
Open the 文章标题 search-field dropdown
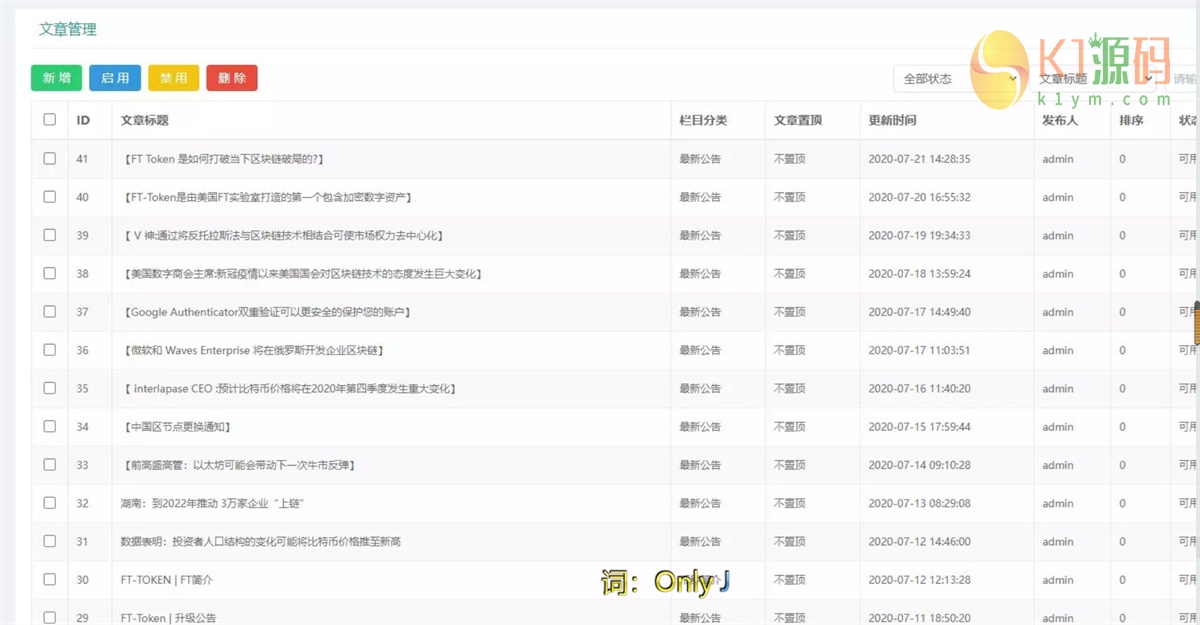point(1092,78)
